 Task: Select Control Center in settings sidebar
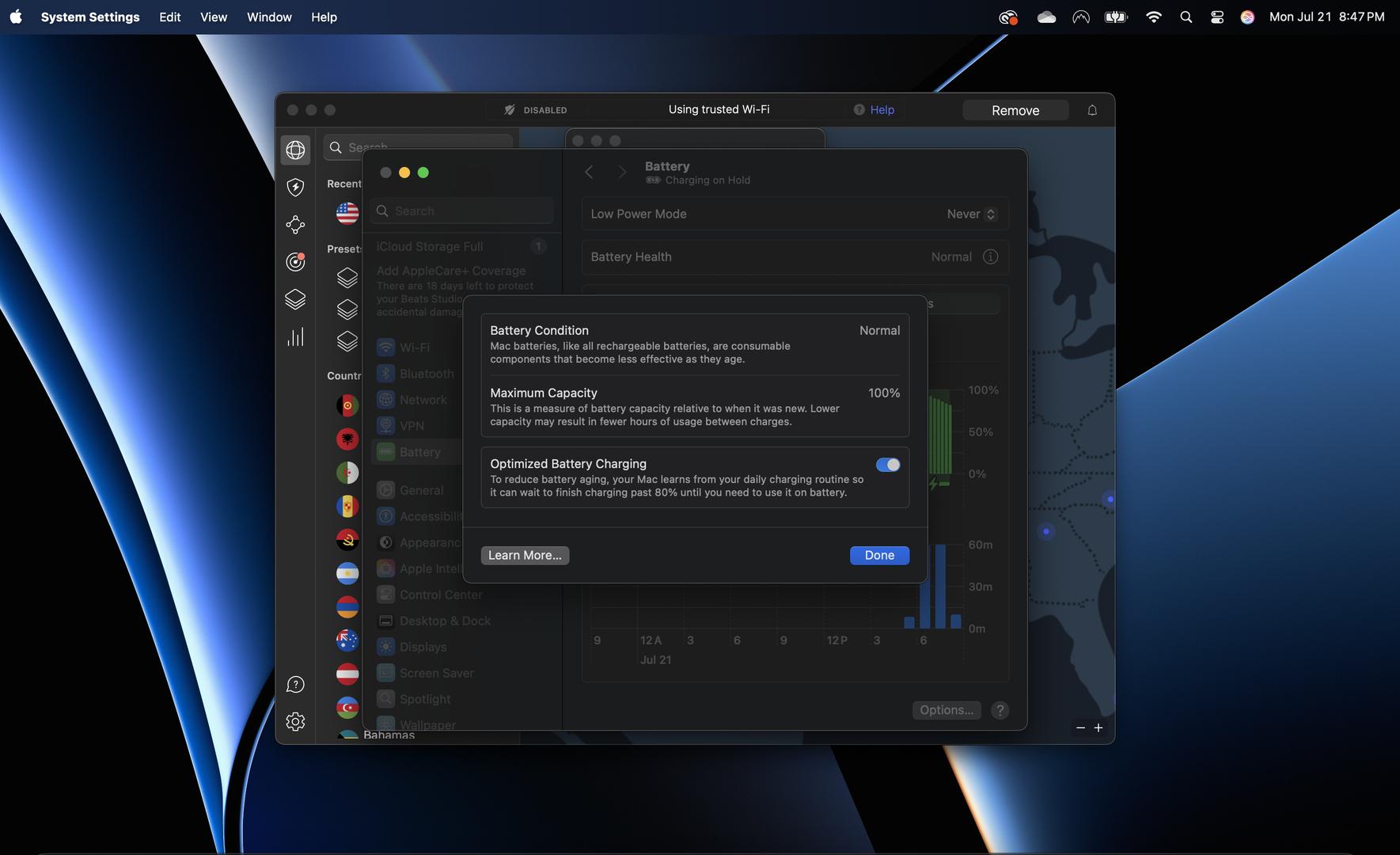click(431, 595)
